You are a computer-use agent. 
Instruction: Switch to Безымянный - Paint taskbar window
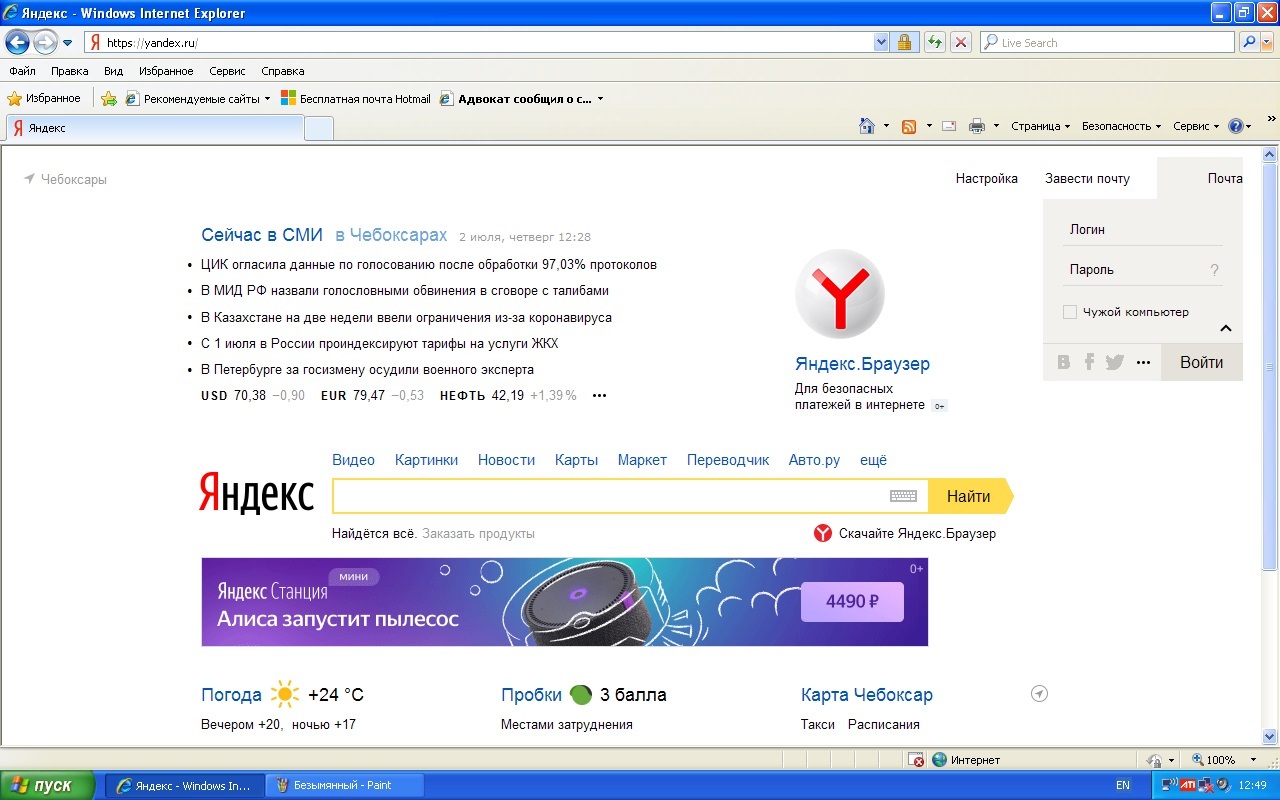click(x=345, y=785)
